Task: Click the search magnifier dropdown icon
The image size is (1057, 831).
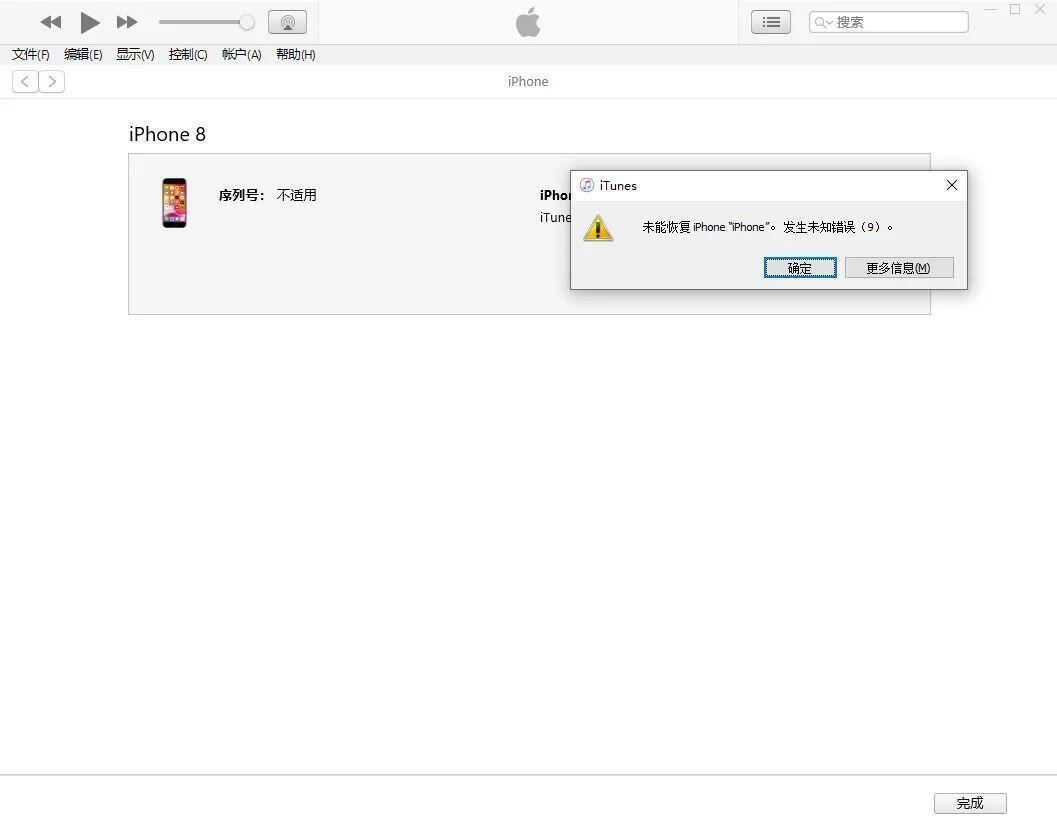Action: 823,23
